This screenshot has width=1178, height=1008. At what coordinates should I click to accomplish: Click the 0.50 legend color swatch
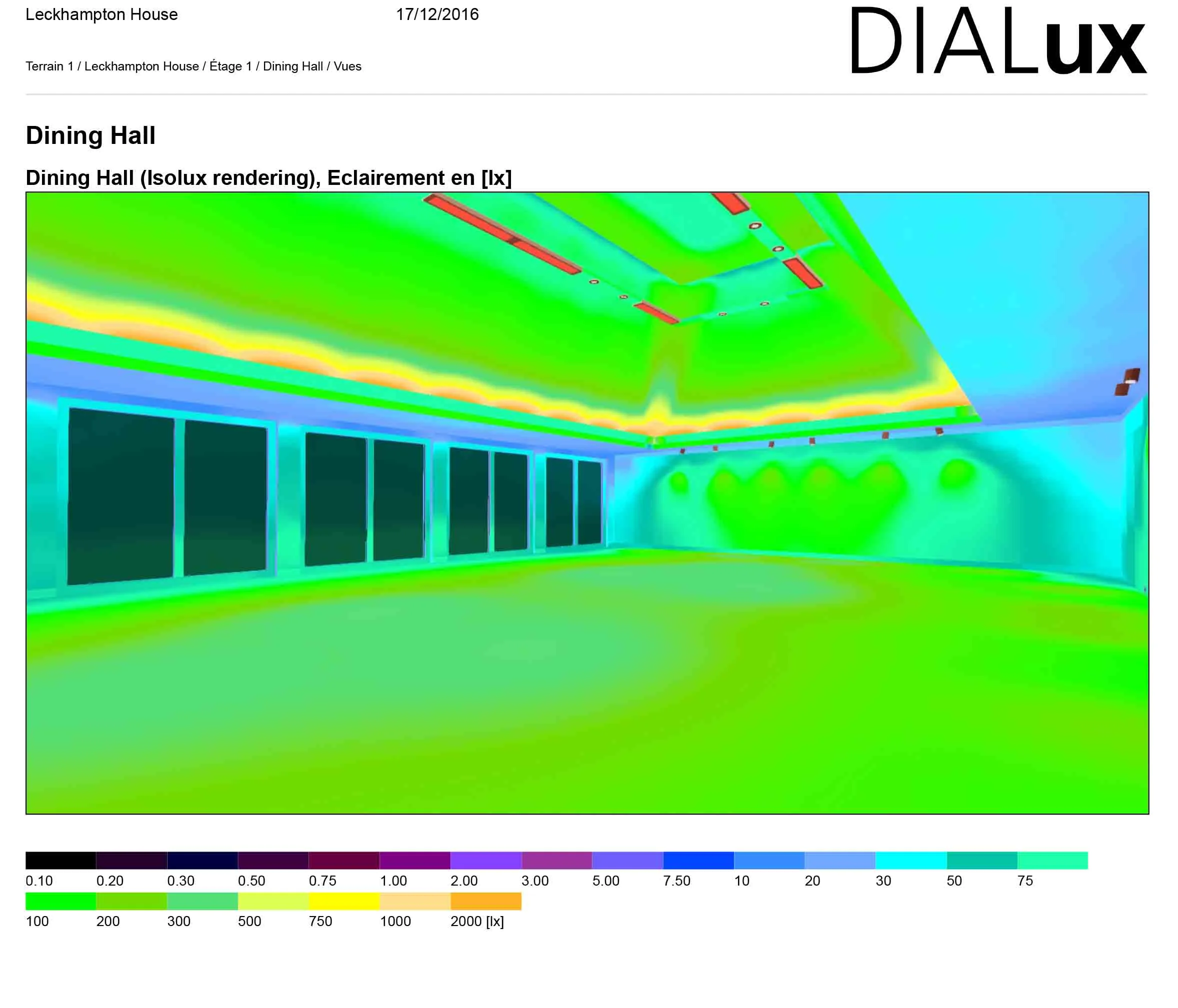pos(273,860)
